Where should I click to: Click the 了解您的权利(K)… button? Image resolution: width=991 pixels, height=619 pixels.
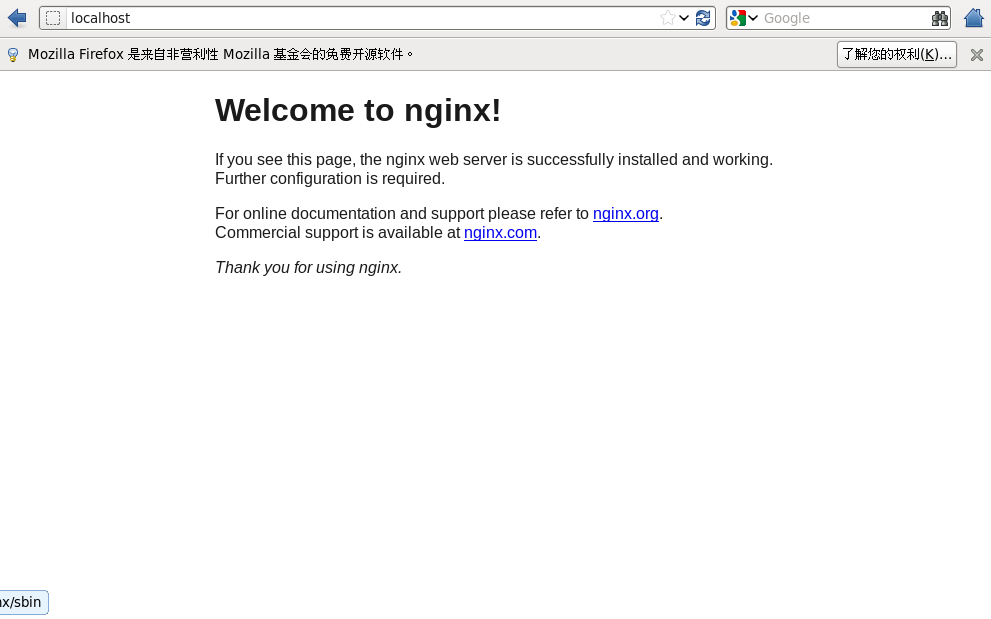tap(896, 54)
